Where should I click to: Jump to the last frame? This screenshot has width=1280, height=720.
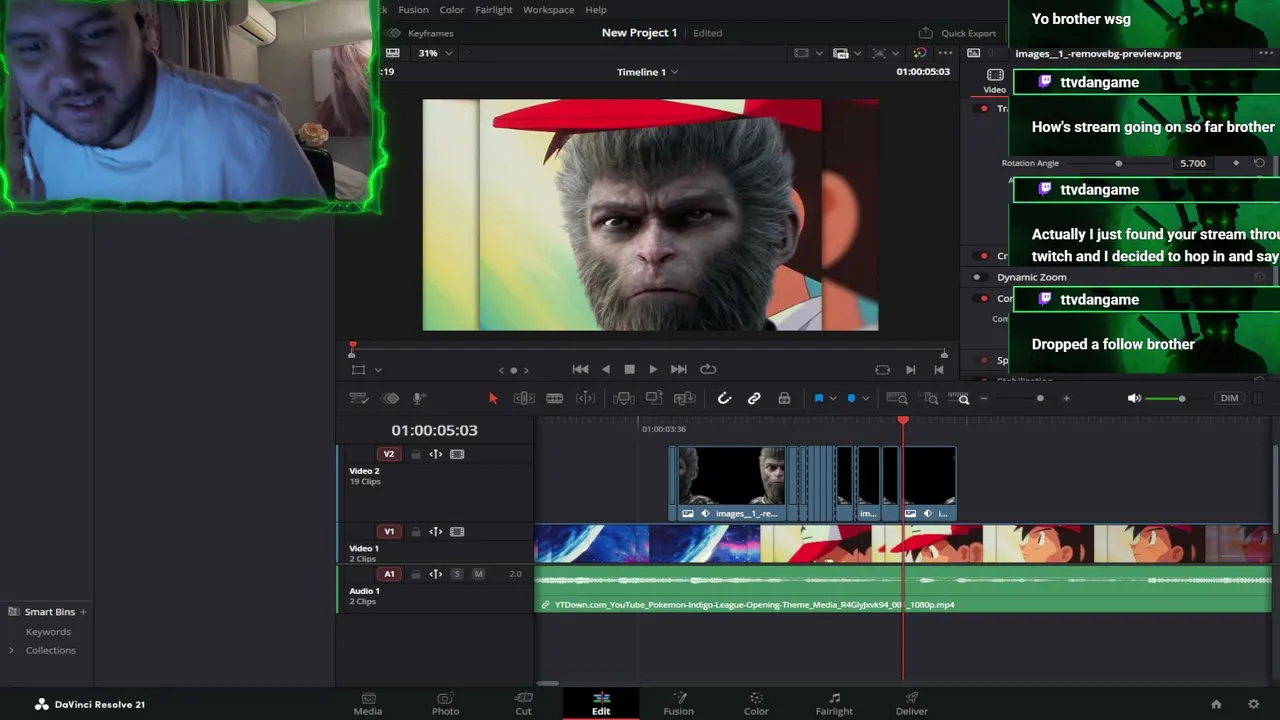pos(678,369)
